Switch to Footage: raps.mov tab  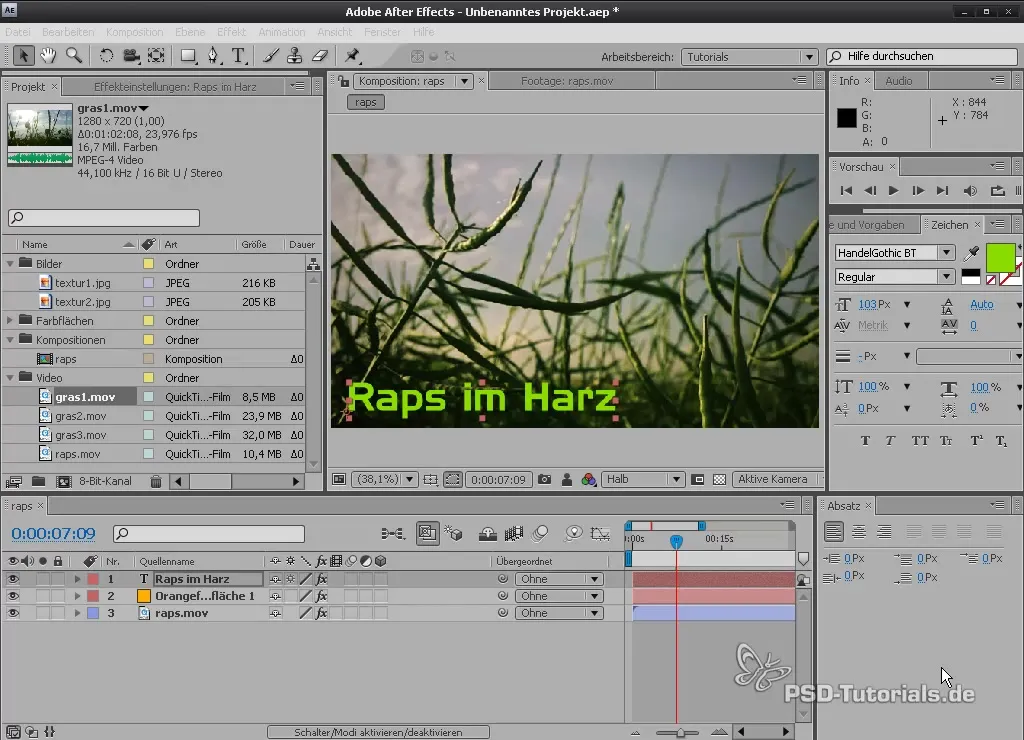point(567,81)
